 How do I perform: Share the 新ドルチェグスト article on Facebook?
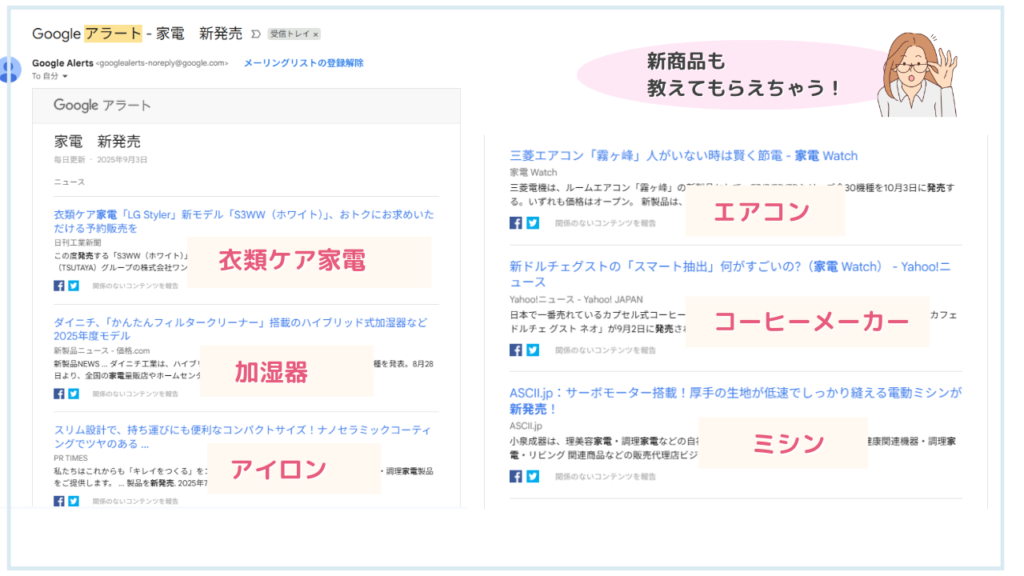516,350
